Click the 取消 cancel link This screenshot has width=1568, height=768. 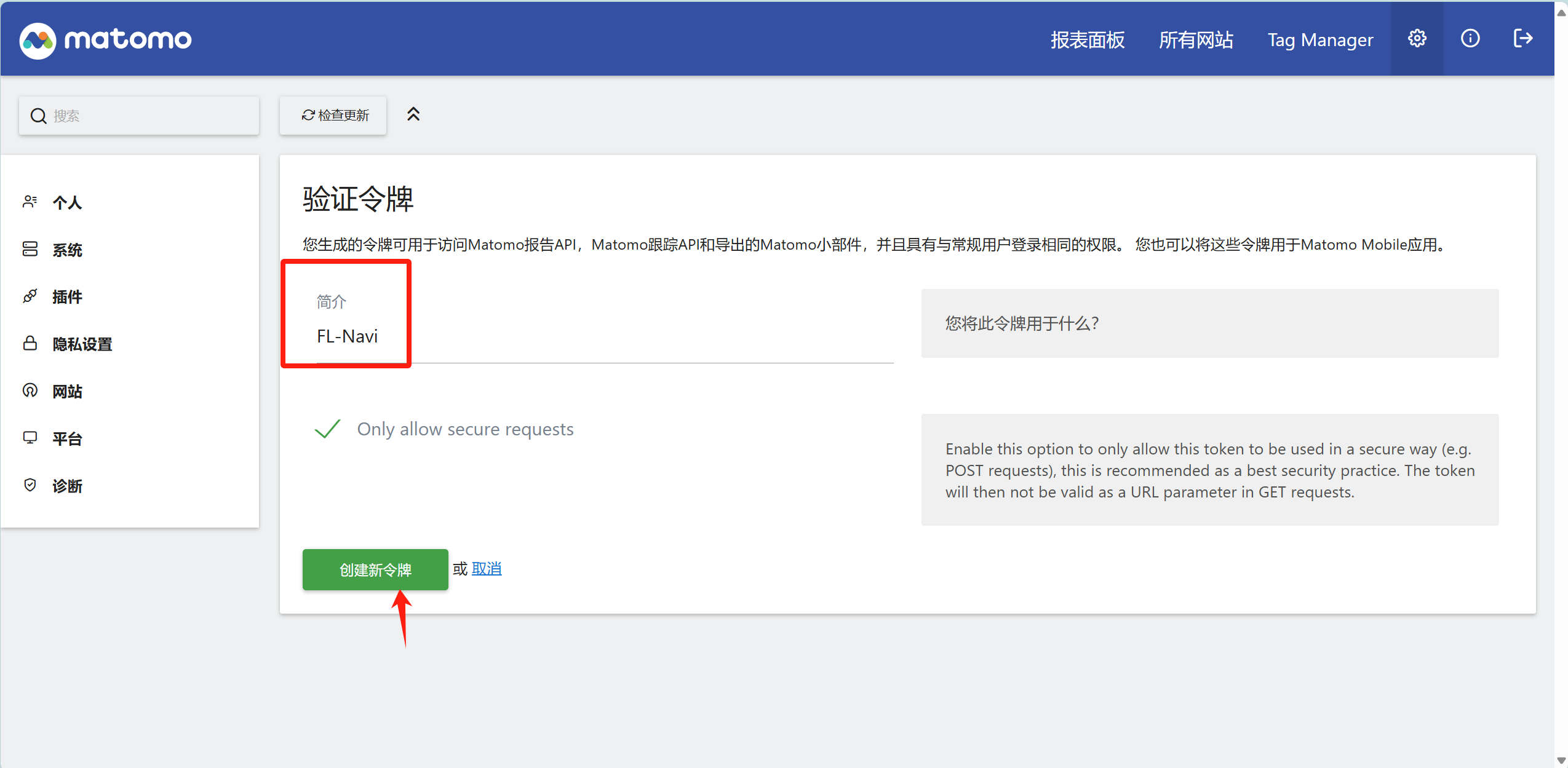[486, 569]
